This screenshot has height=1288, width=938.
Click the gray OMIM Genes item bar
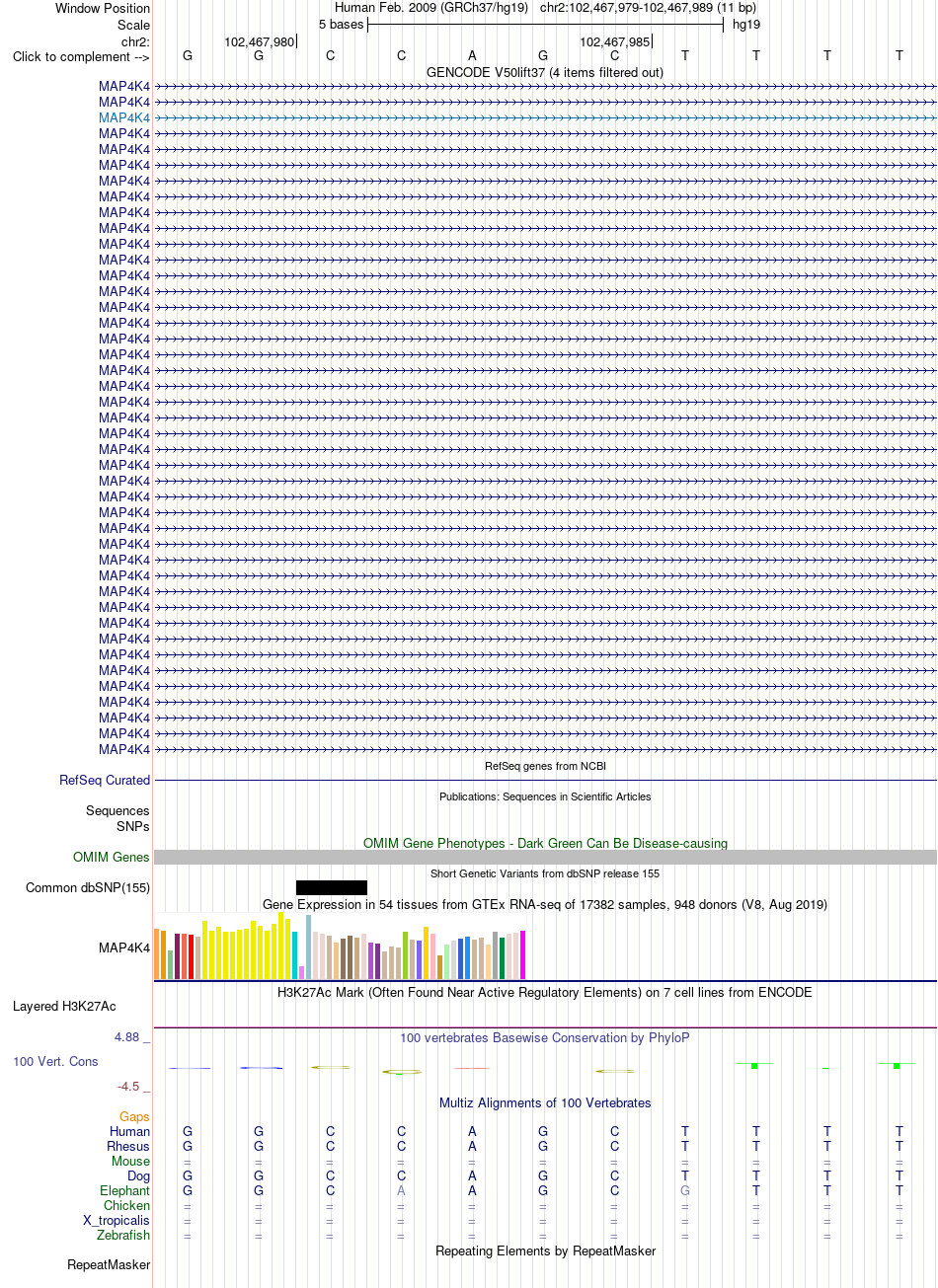[x=545, y=857]
